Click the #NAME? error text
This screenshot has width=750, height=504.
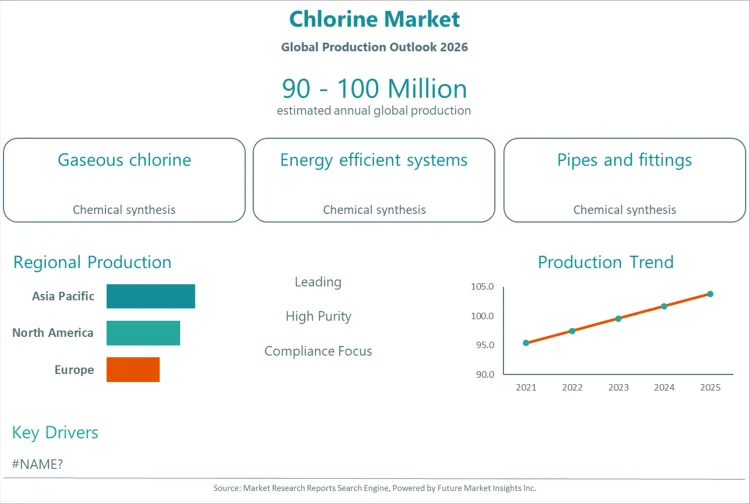coord(37,464)
